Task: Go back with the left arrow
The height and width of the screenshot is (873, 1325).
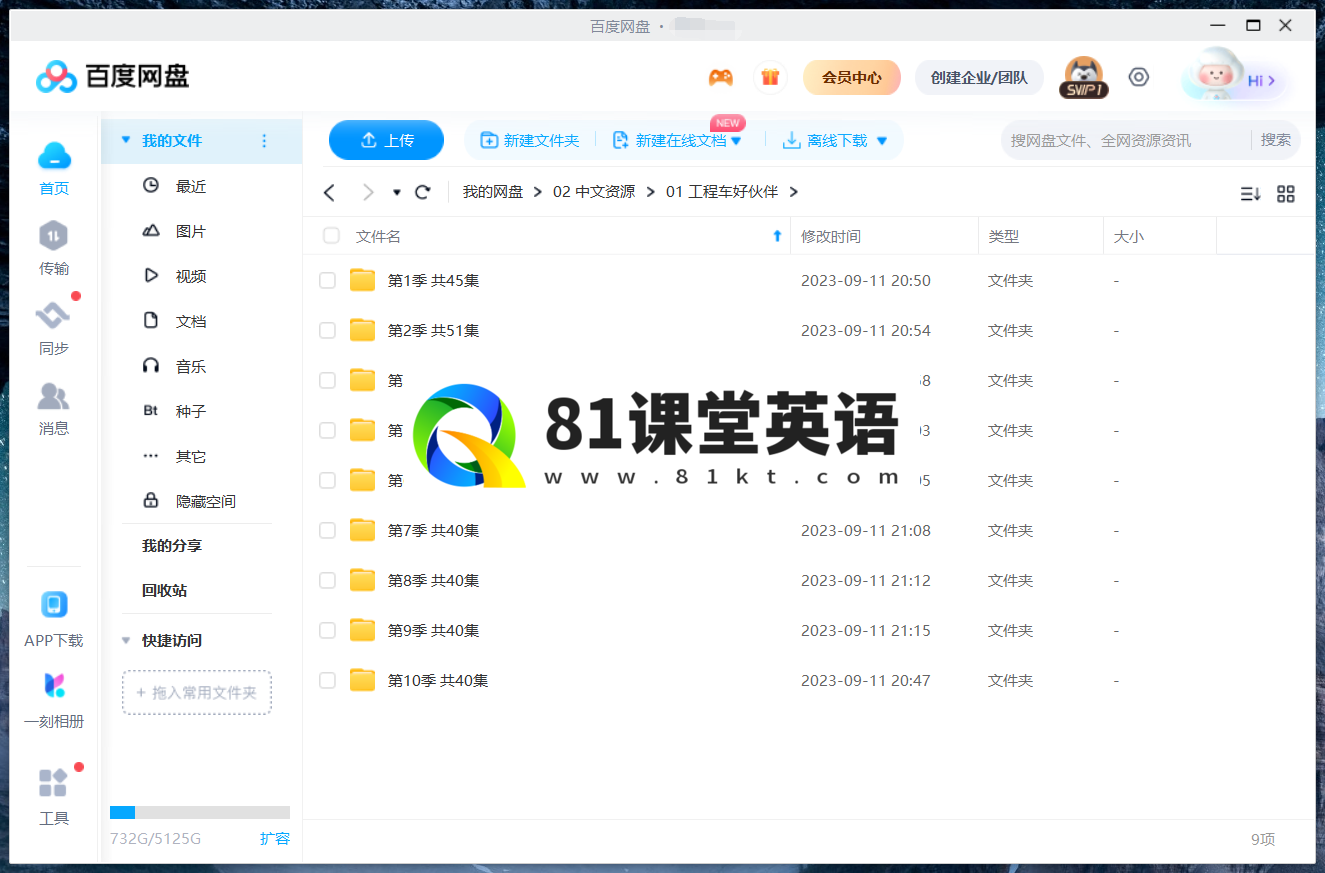Action: [x=329, y=192]
